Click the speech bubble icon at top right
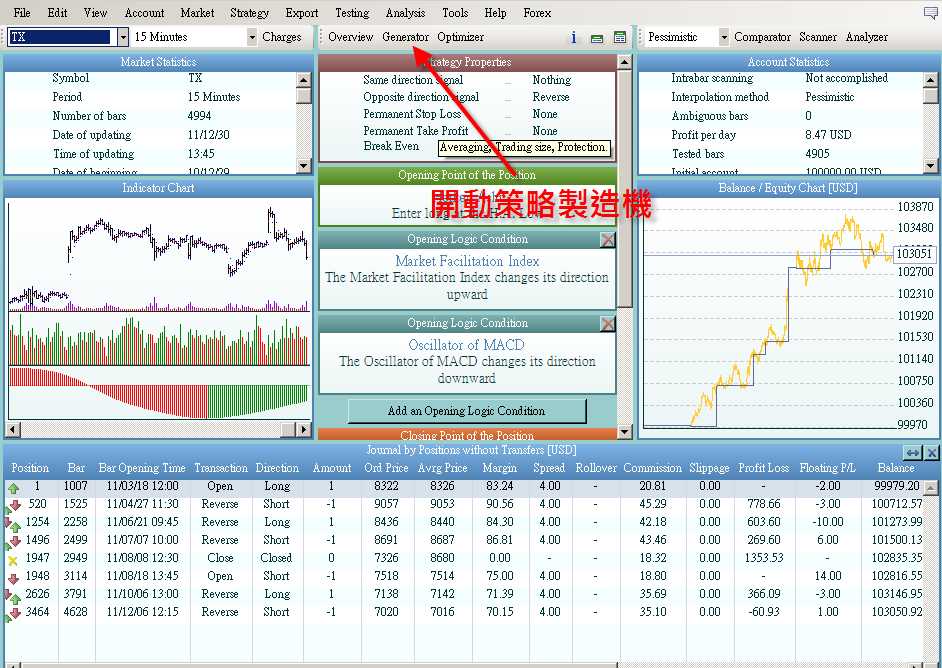This screenshot has width=942, height=668. click(x=931, y=12)
